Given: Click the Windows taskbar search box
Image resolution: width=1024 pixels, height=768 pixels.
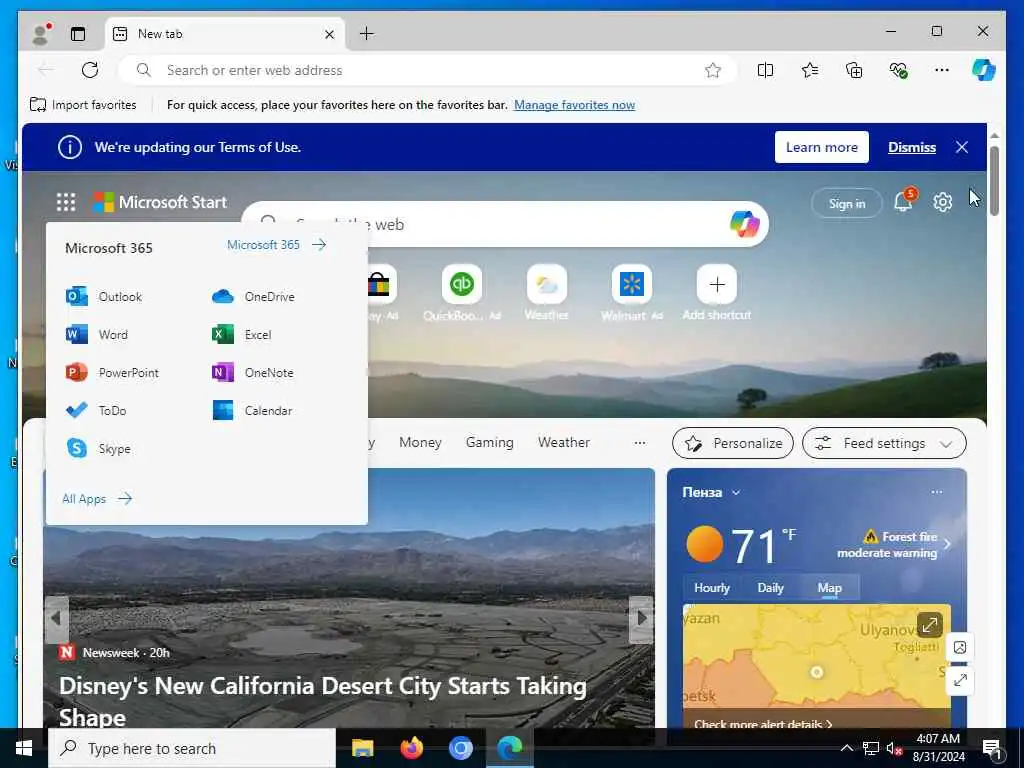Looking at the screenshot, I should (x=192, y=748).
